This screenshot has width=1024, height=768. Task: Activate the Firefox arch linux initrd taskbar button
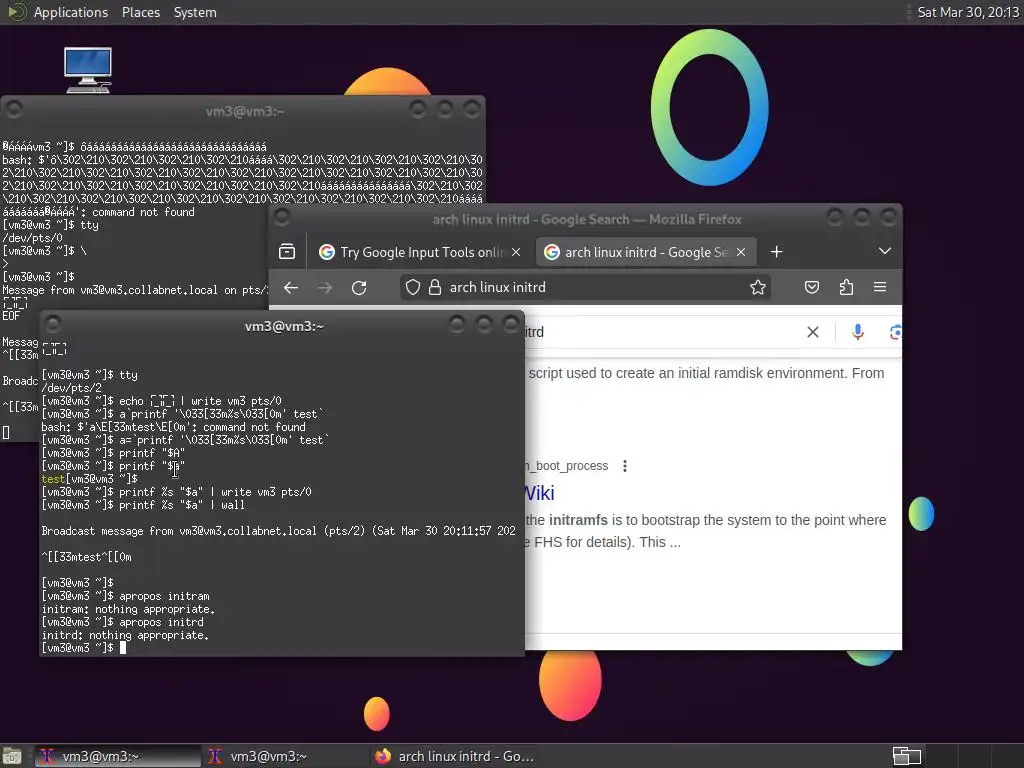(455, 756)
